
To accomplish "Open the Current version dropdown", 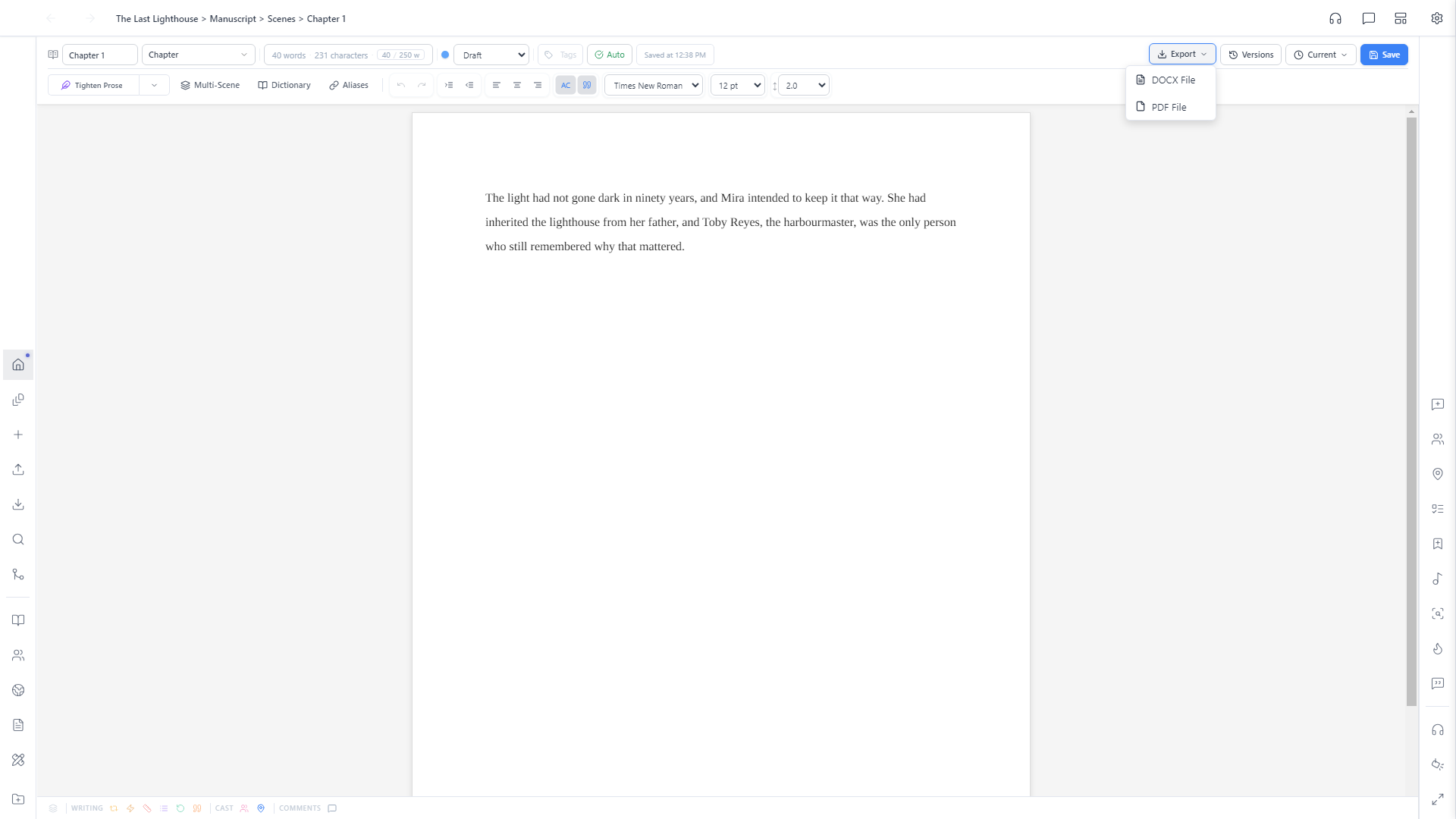I will tap(1320, 55).
